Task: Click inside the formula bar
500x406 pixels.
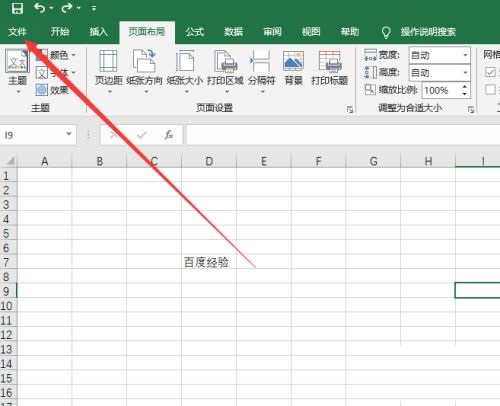Action: [x=343, y=135]
